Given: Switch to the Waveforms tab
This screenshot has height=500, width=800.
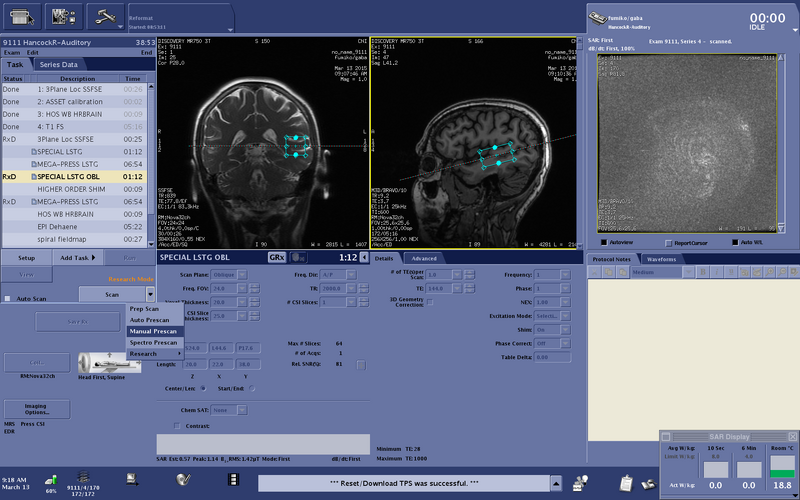Looking at the screenshot, I should 661,259.
